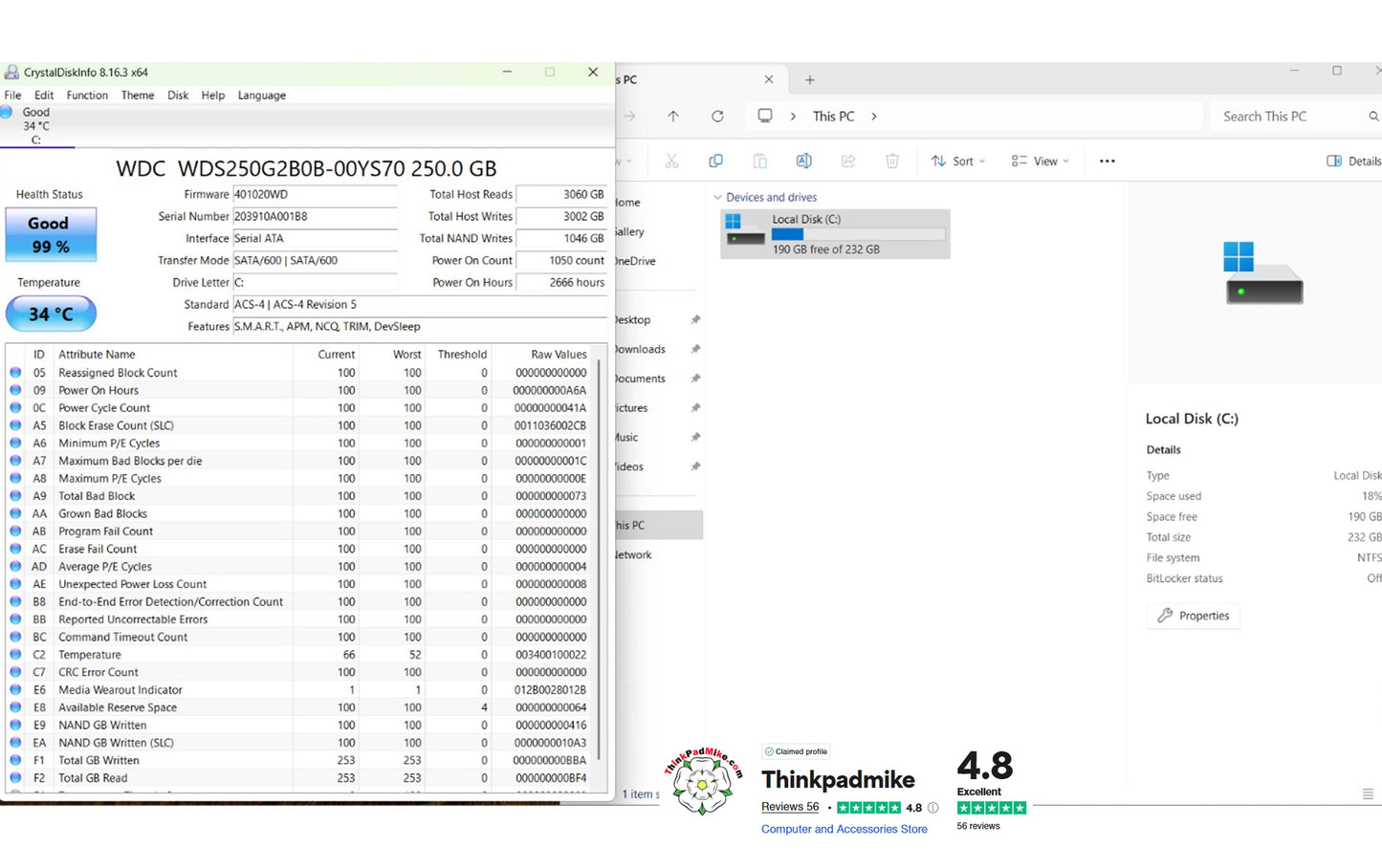Open the See more ellipsis menu

click(1108, 162)
